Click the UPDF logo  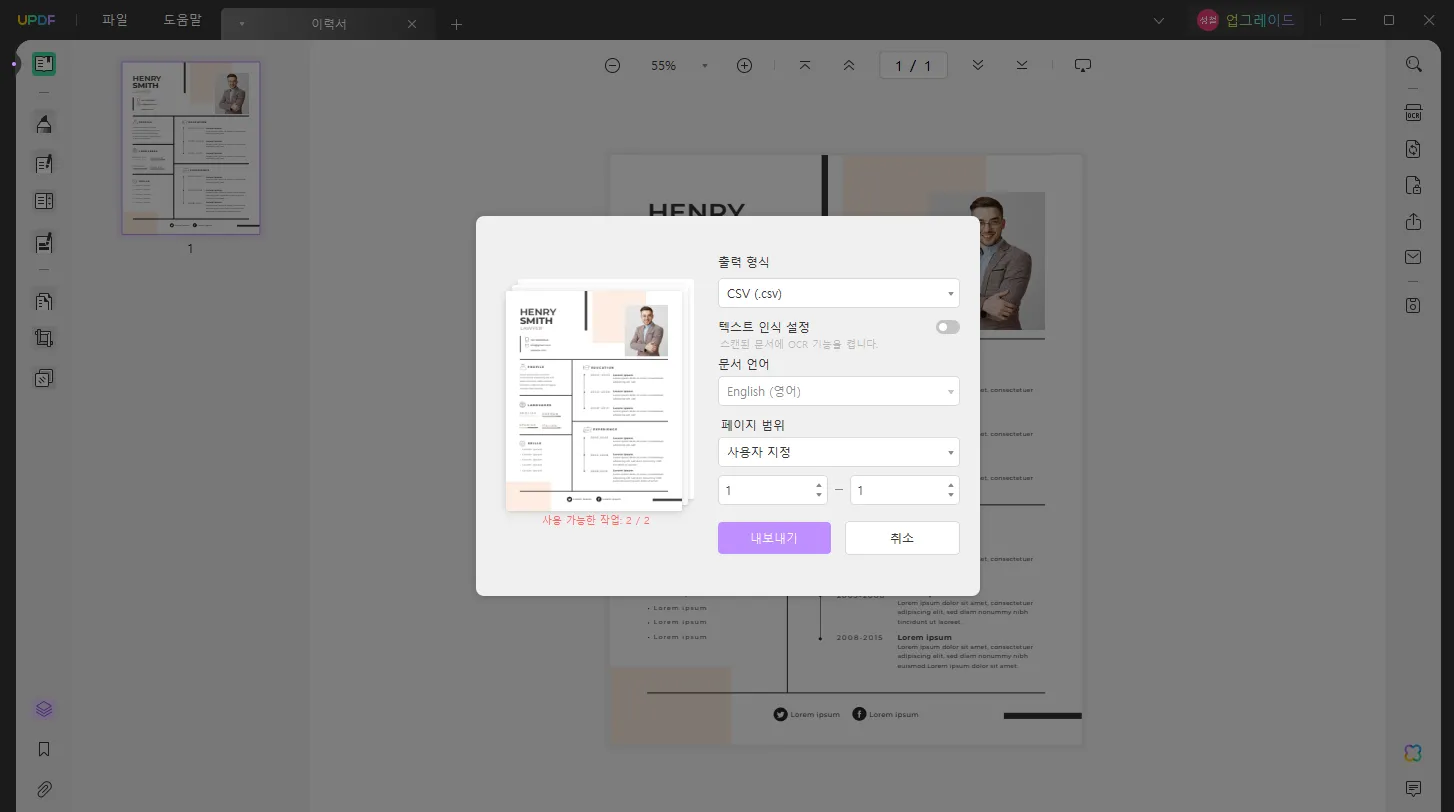(36, 20)
